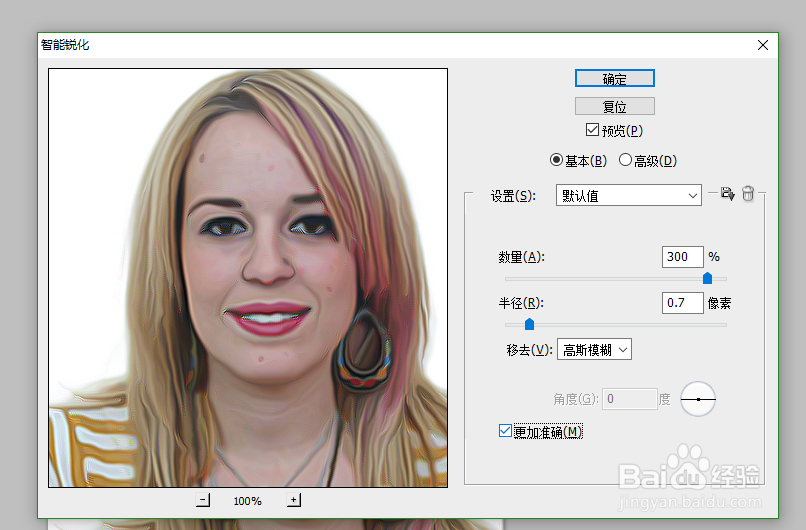Select the 高级(D) radio option

pyautogui.click(x=625, y=160)
